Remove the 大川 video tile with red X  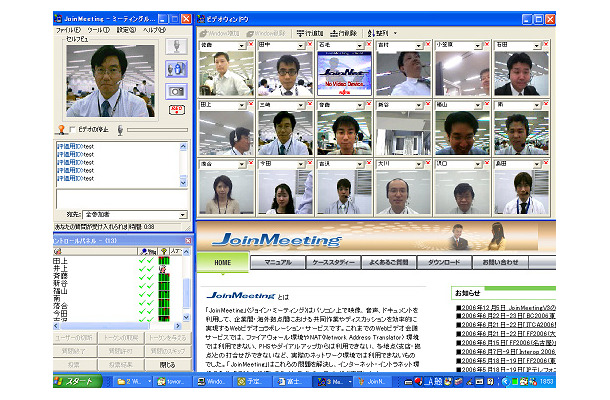pos(428,163)
